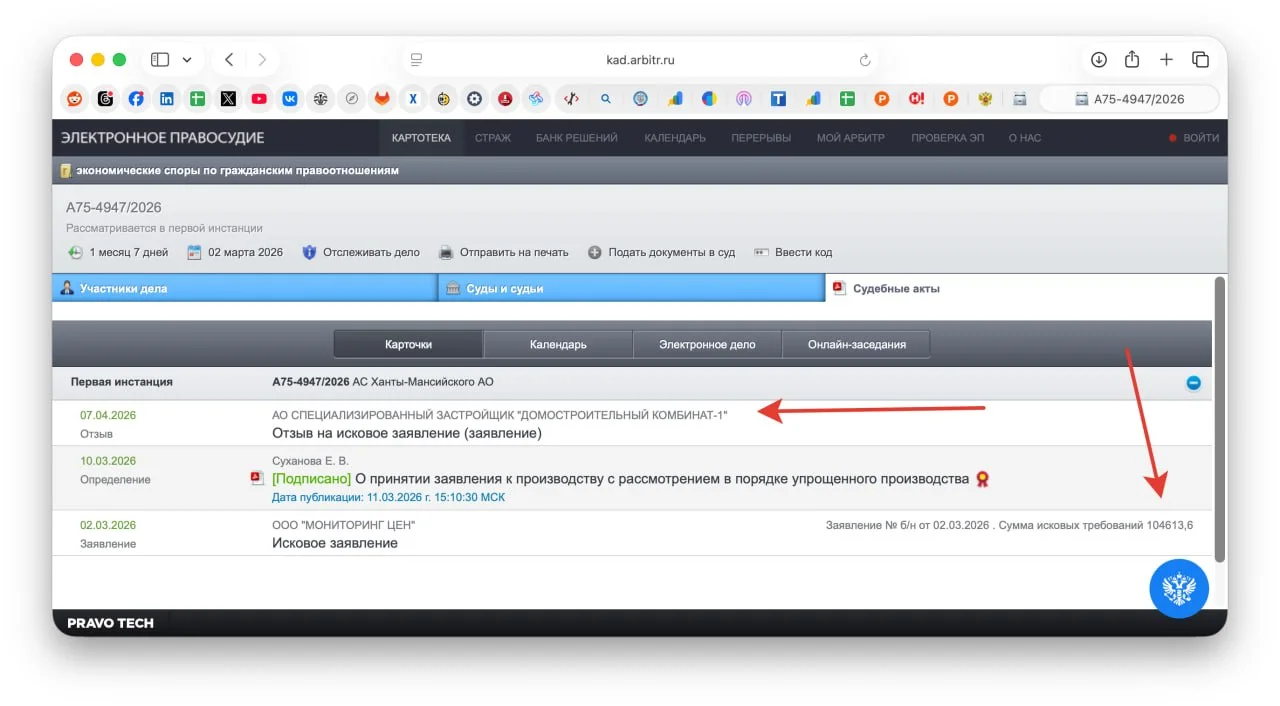Click the Reddit bookmark icon
Viewport: 1280px width, 706px height.
[75, 99]
